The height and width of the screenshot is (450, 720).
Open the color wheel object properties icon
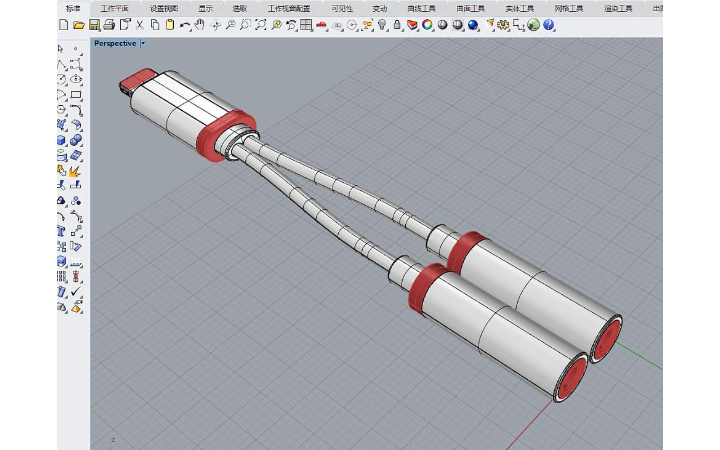[x=427, y=24]
